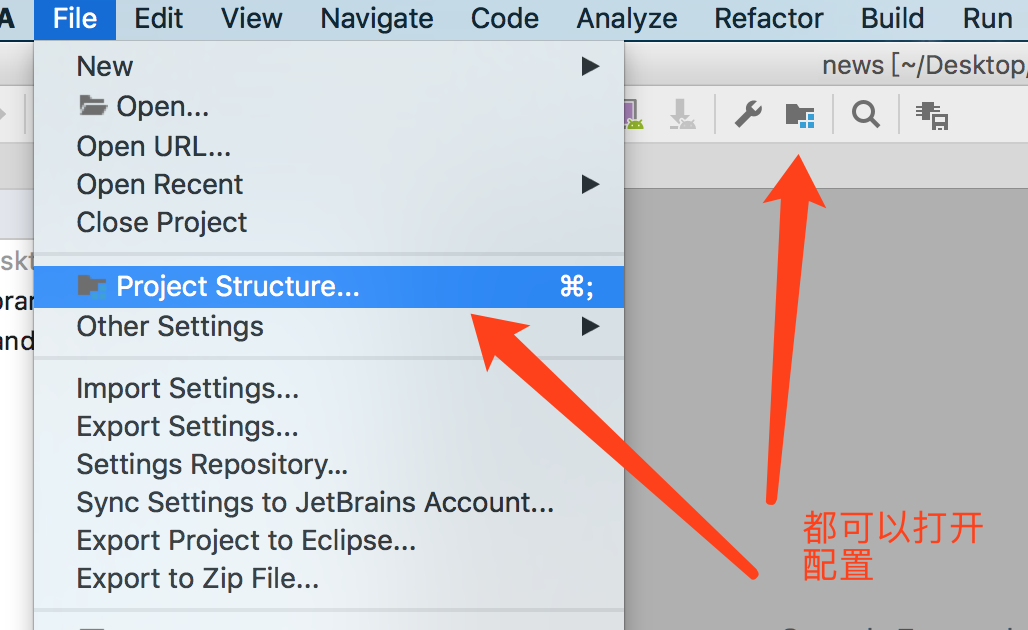Click the rightmost toolbar plug-and-save icon
1028x630 pixels.
click(x=932, y=115)
